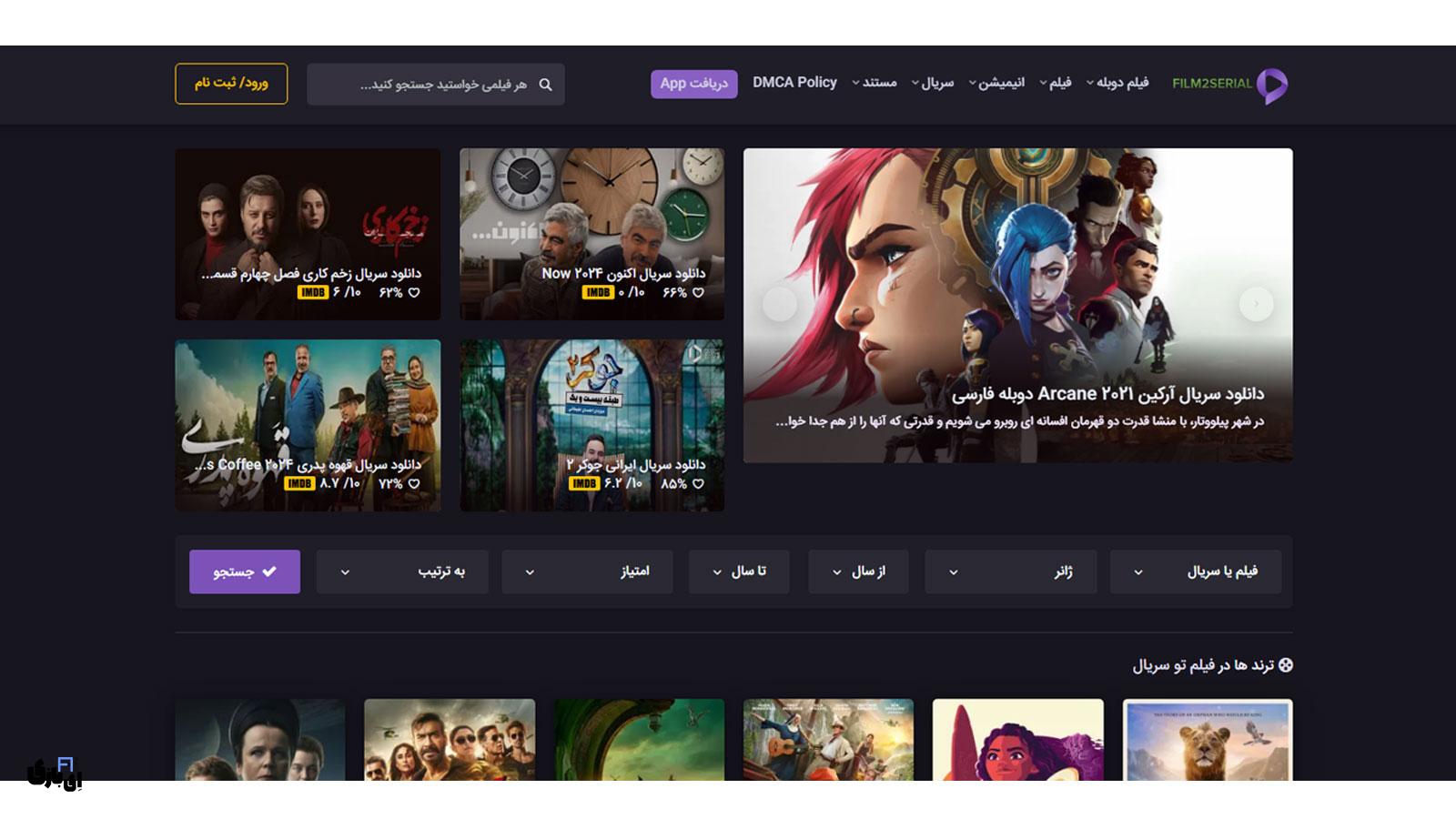
Task: Open the lion movie poster in trends
Action: click(1208, 740)
